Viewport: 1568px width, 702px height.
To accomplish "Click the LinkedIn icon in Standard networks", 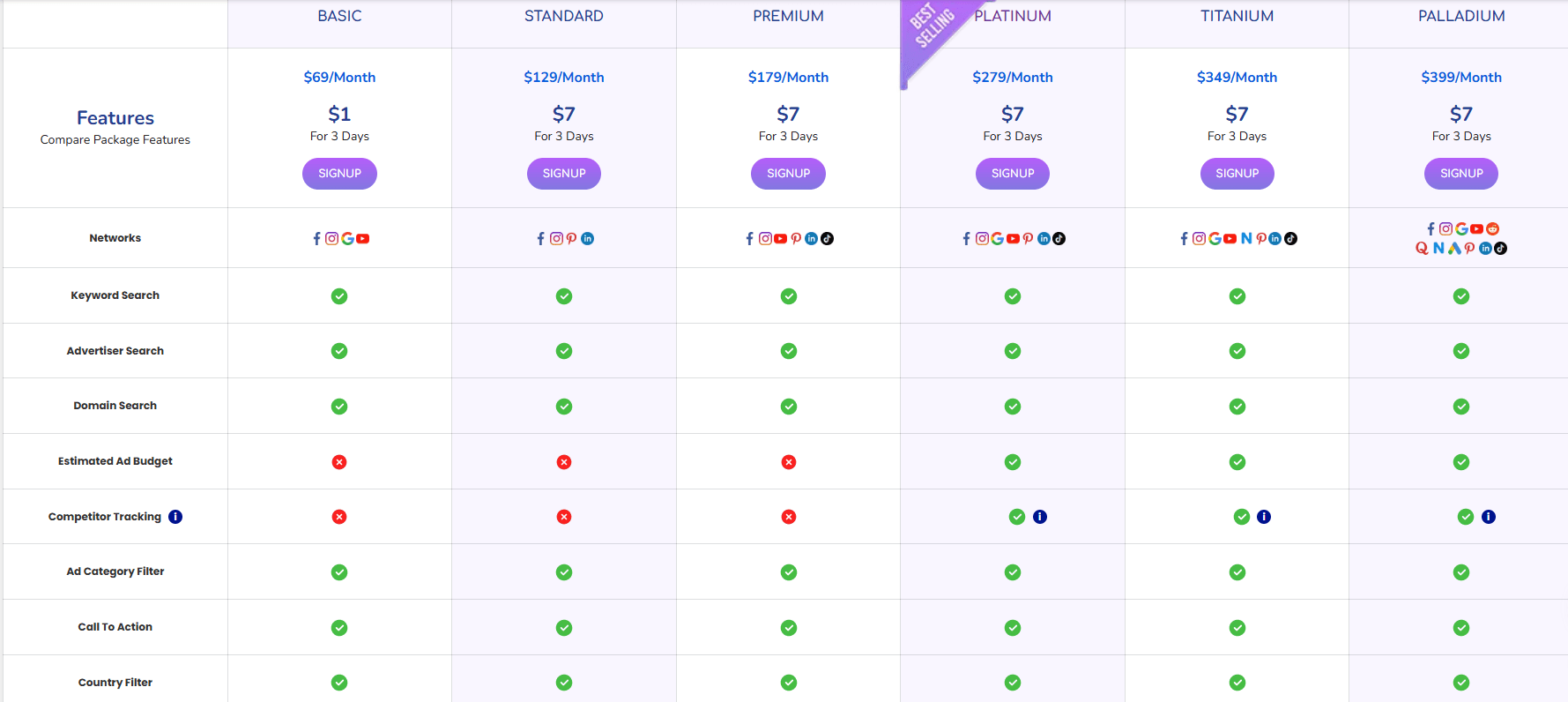I will 588,239.
